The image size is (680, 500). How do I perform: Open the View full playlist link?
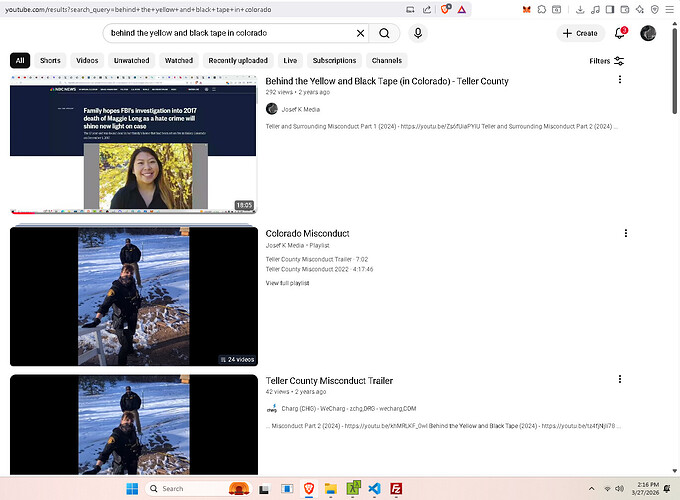click(x=287, y=283)
